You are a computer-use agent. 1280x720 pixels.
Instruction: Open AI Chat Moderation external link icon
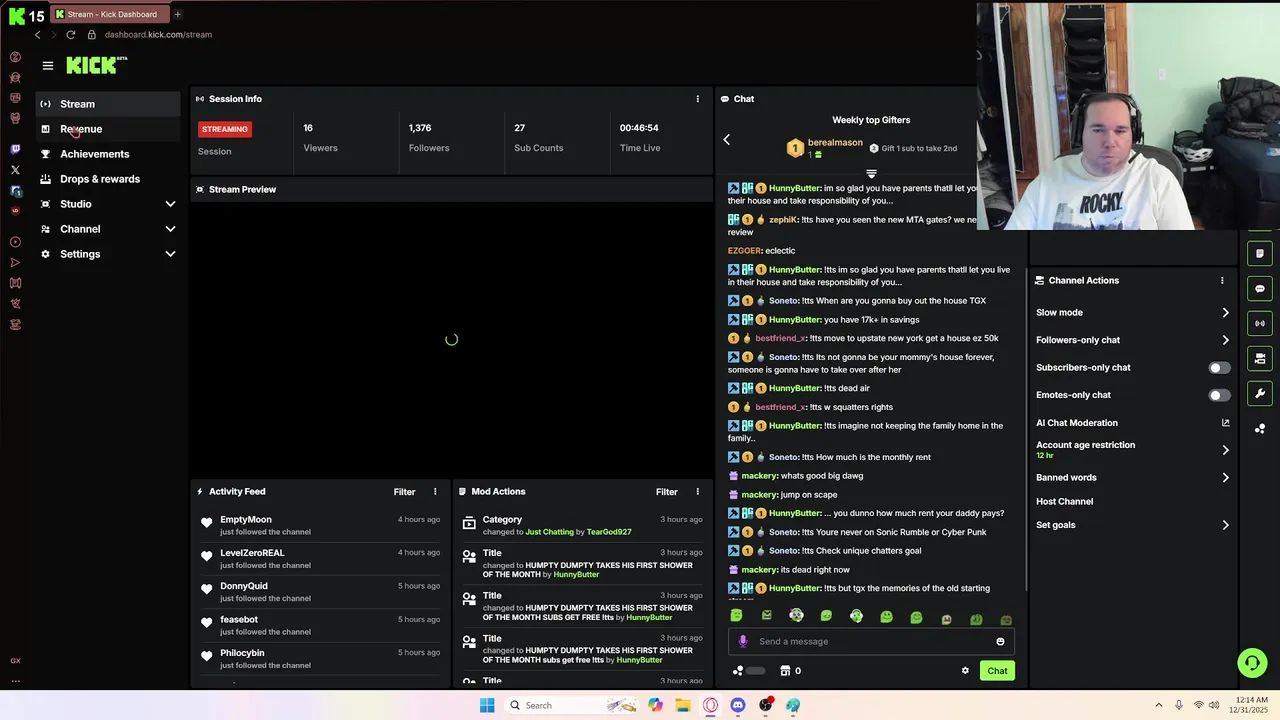[1225, 423]
